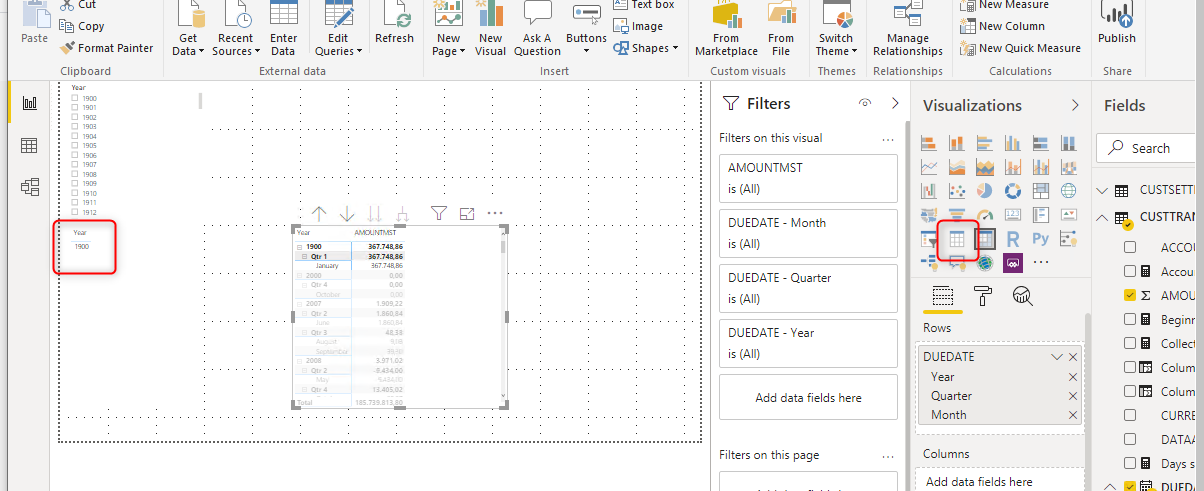Click the drill up arrow on matrix
The width and height of the screenshot is (1204, 491).
(319, 213)
